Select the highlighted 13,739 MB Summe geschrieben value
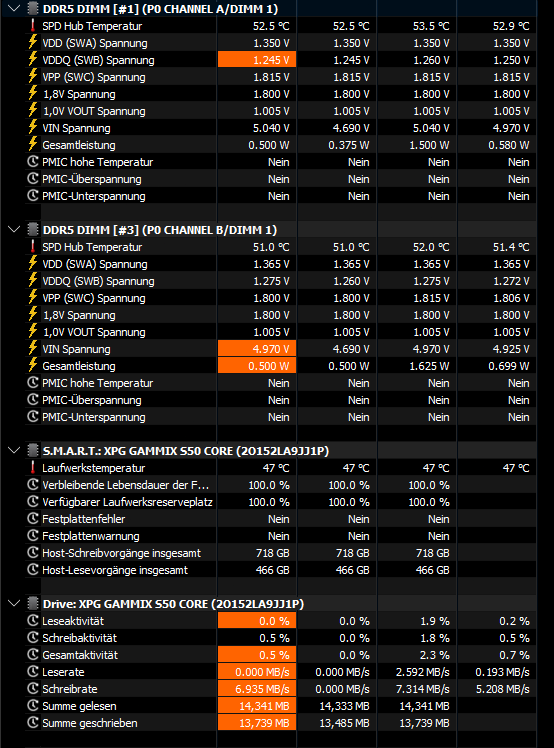 click(257, 723)
